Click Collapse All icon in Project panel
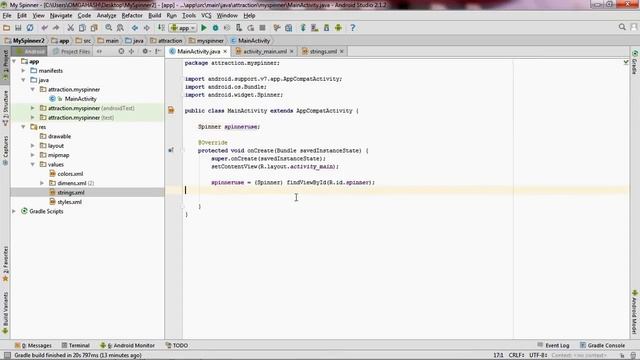Screen dimensions: 640x360 coord(131,51)
